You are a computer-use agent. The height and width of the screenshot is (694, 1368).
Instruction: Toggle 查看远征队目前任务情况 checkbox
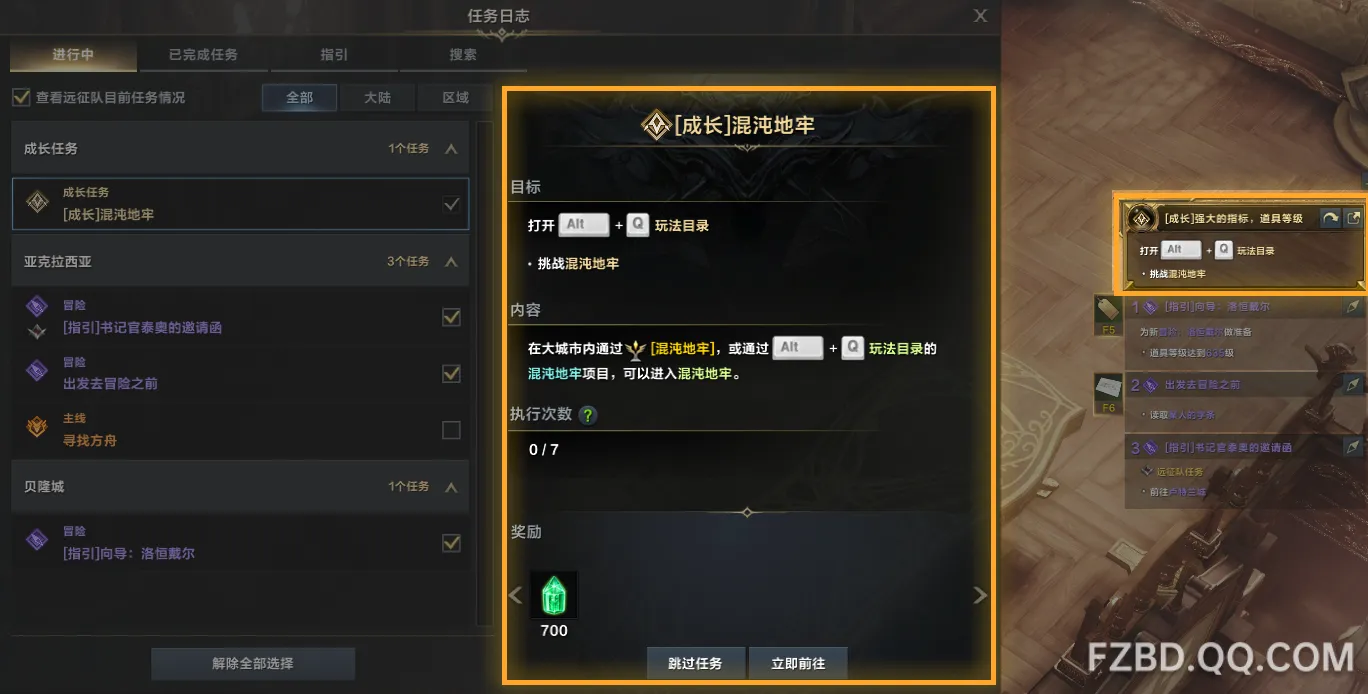[20, 97]
